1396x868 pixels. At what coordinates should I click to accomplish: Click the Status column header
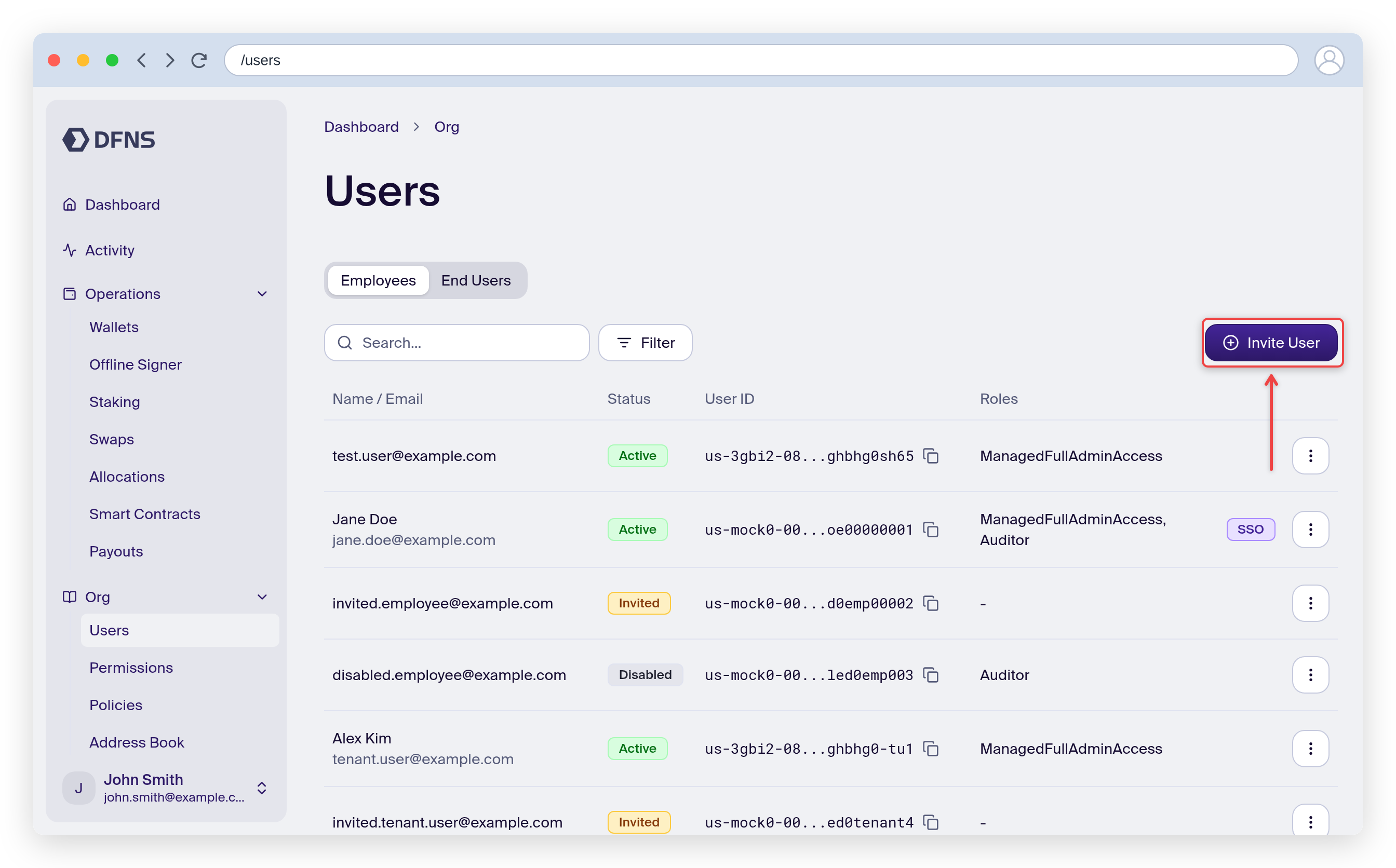[628, 399]
